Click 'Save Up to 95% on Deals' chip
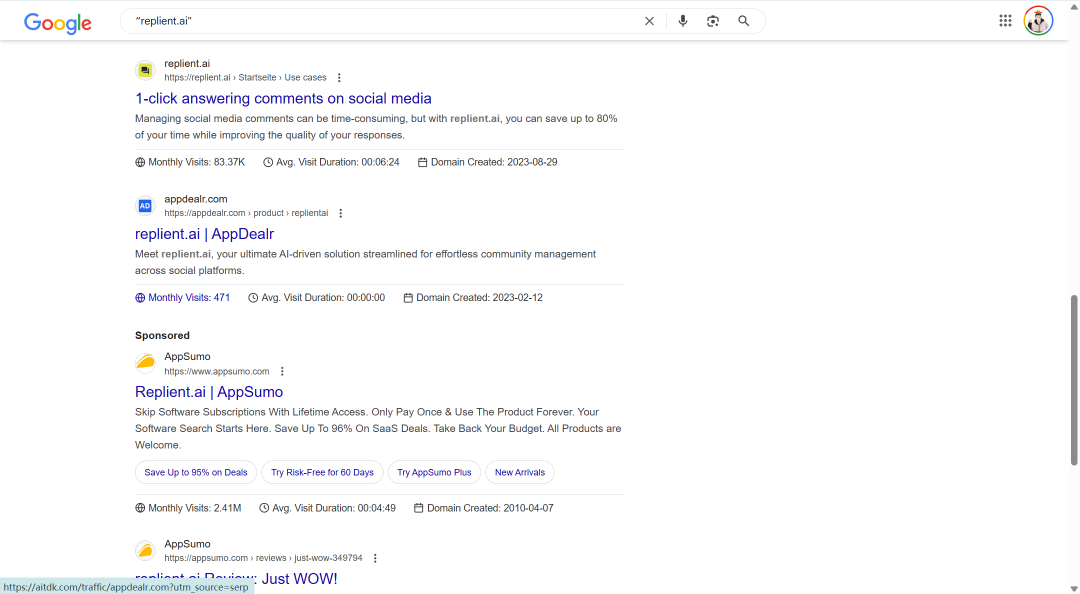This screenshot has width=1080, height=594. 196,473
